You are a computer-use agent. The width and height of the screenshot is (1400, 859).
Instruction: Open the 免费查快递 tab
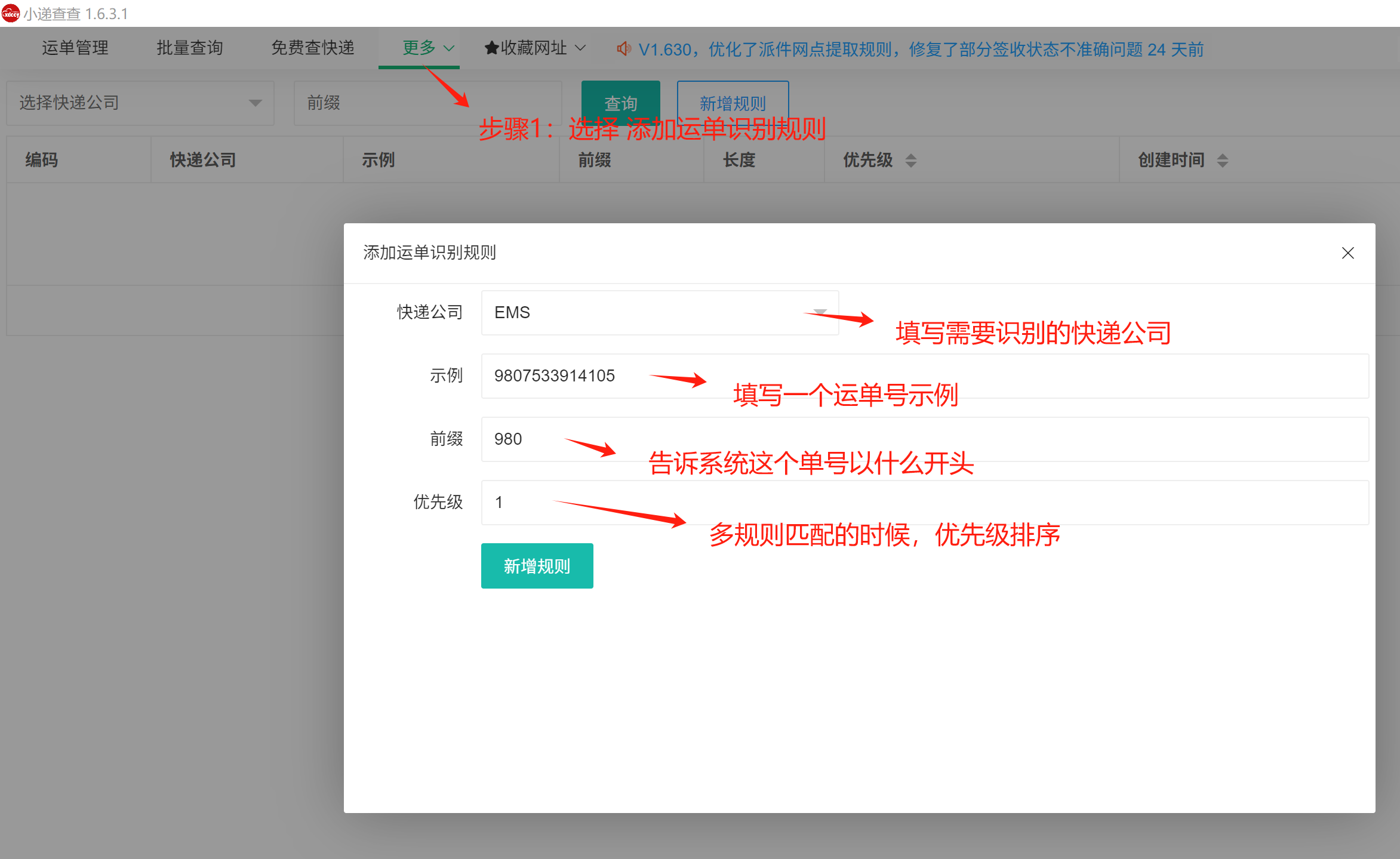pos(312,48)
